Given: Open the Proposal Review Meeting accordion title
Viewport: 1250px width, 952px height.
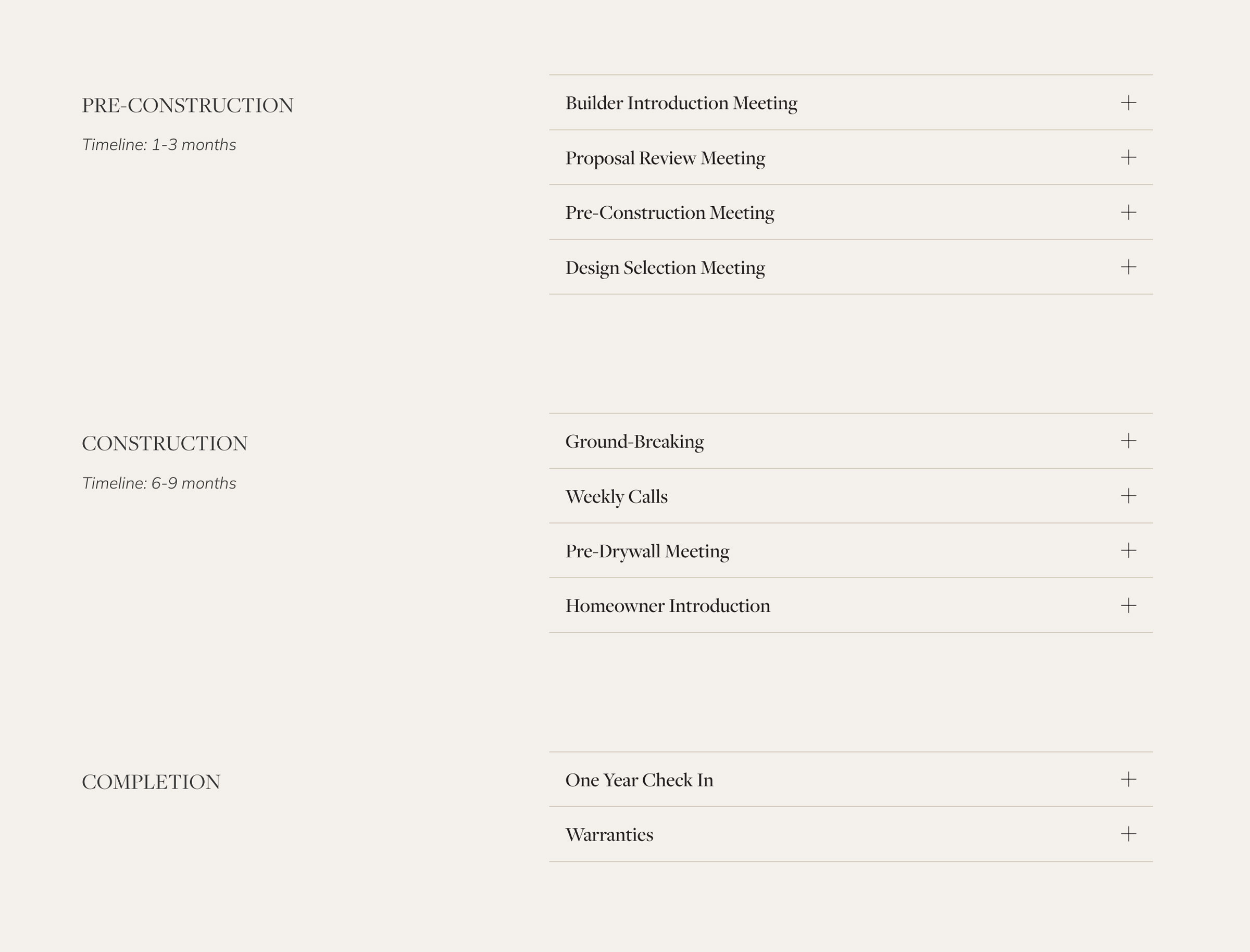Looking at the screenshot, I should coord(665,158).
